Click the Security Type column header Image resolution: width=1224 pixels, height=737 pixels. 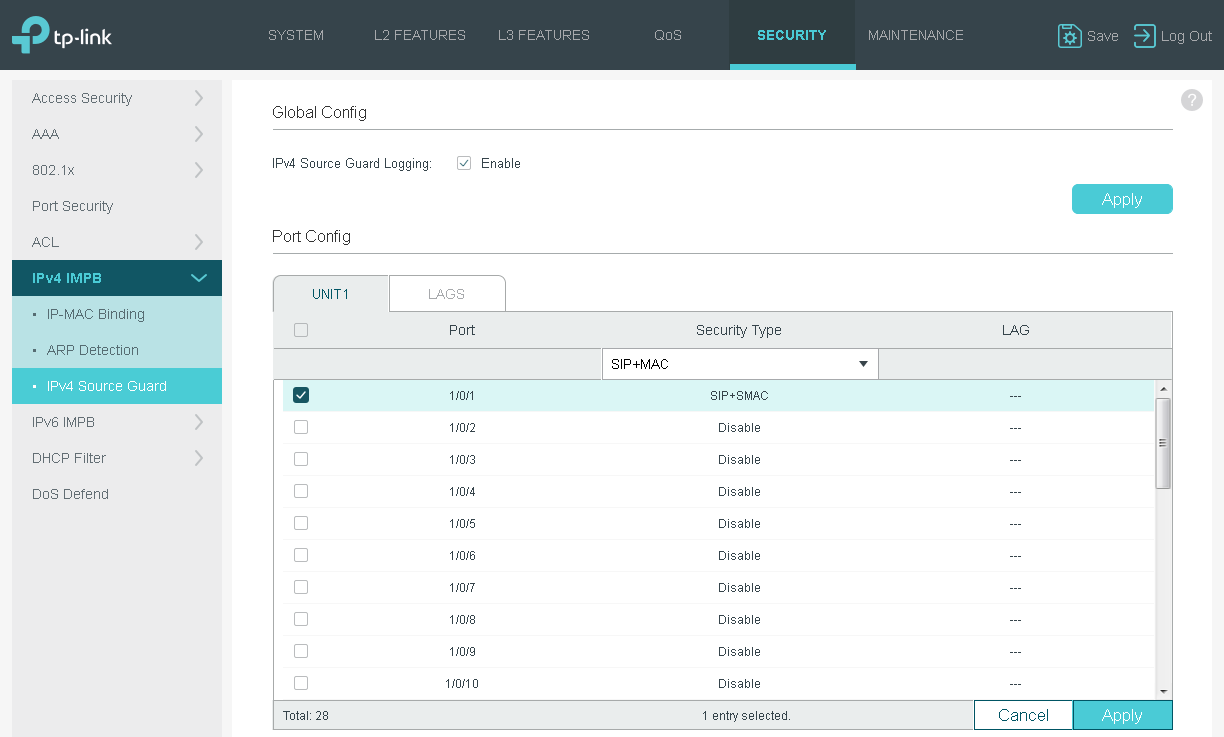point(739,330)
